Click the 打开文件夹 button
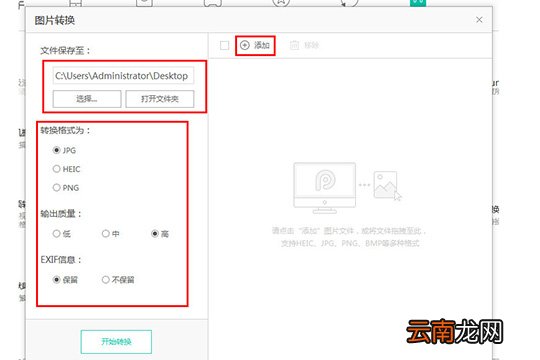Viewport: 540px width, 360px height. pos(160,99)
